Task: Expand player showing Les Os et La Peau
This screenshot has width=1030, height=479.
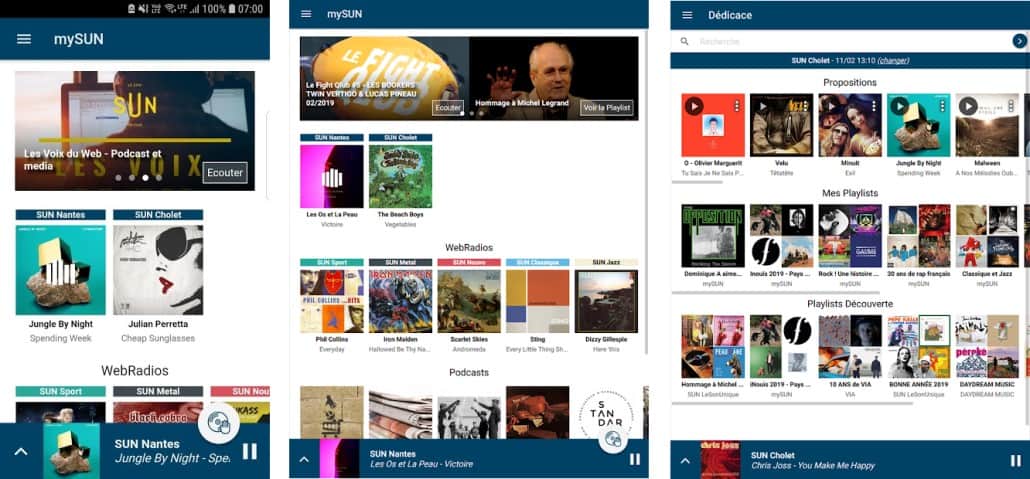Action: (304, 459)
